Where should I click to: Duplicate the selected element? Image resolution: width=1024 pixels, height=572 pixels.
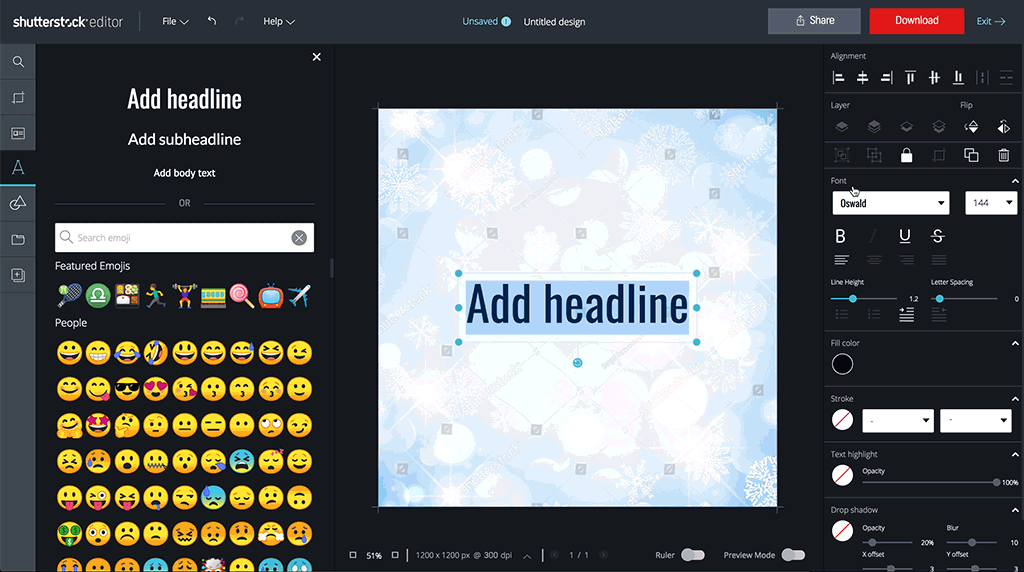point(971,155)
